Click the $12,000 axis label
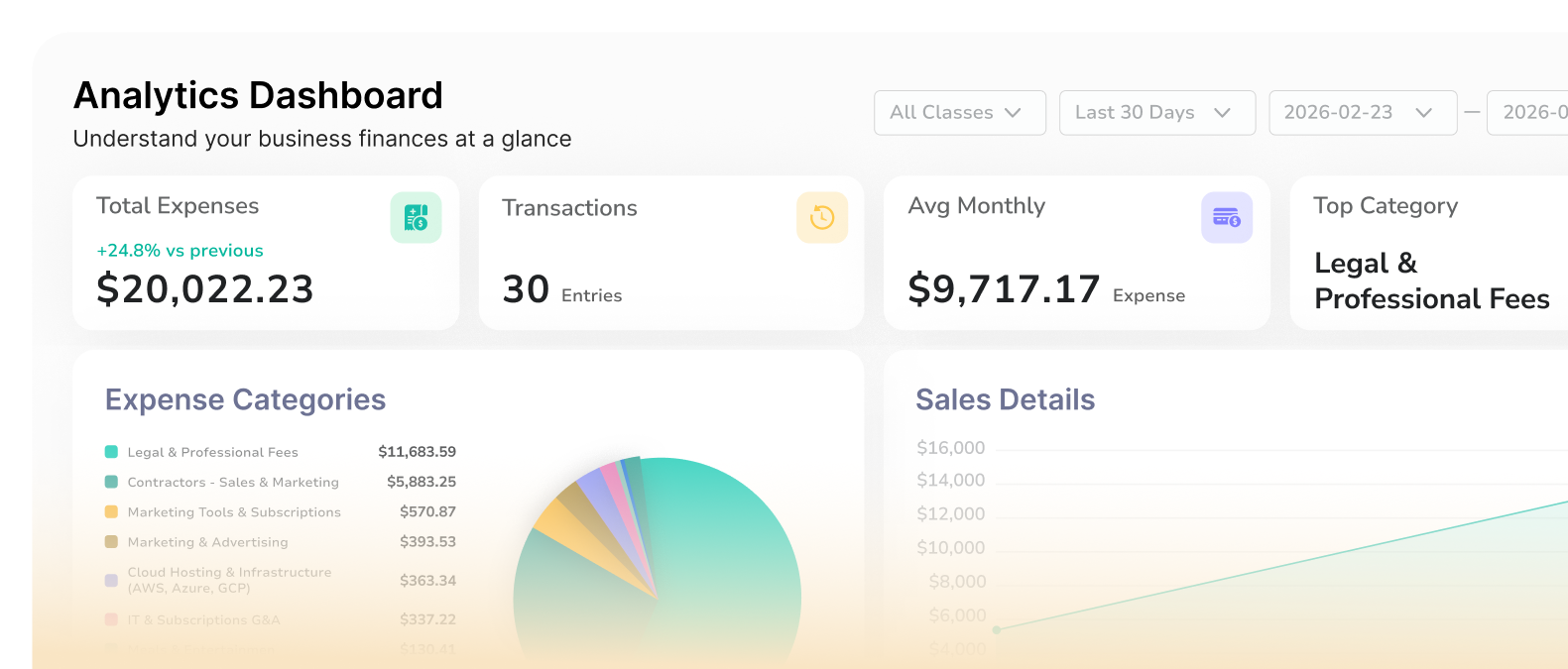This screenshot has width=1568, height=669. pos(950,513)
